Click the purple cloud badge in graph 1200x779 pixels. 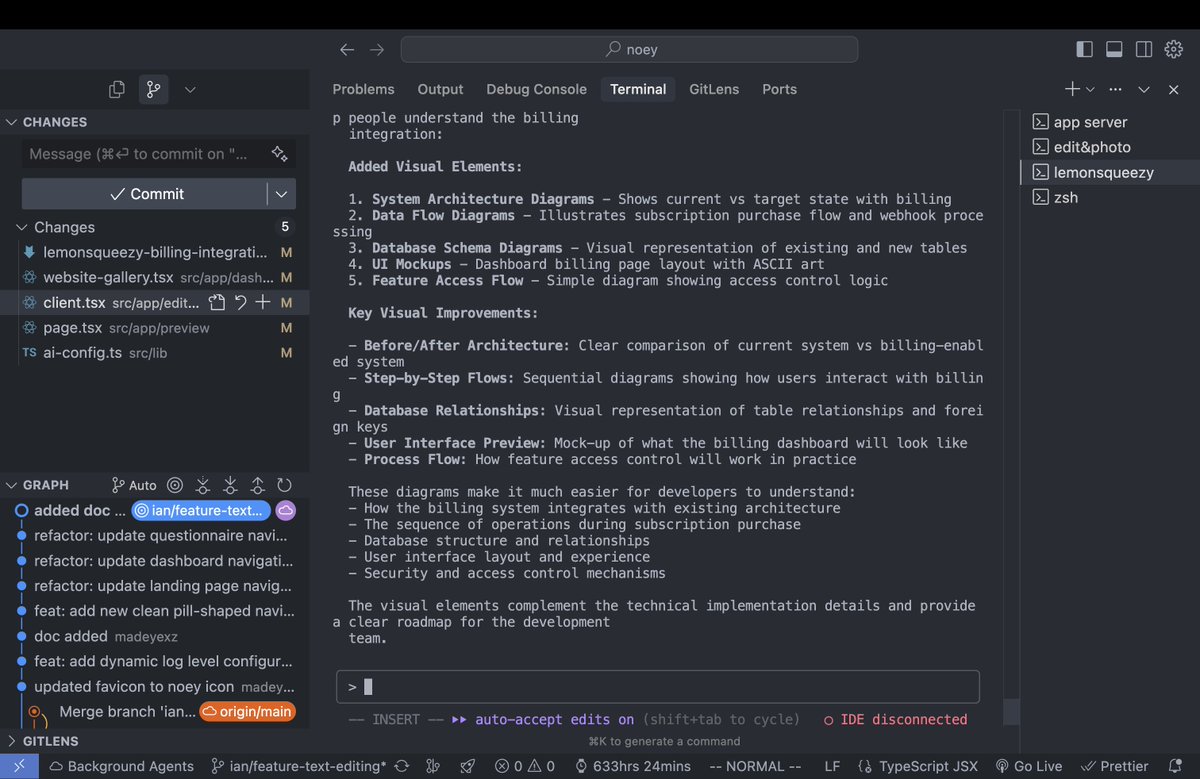(286, 510)
